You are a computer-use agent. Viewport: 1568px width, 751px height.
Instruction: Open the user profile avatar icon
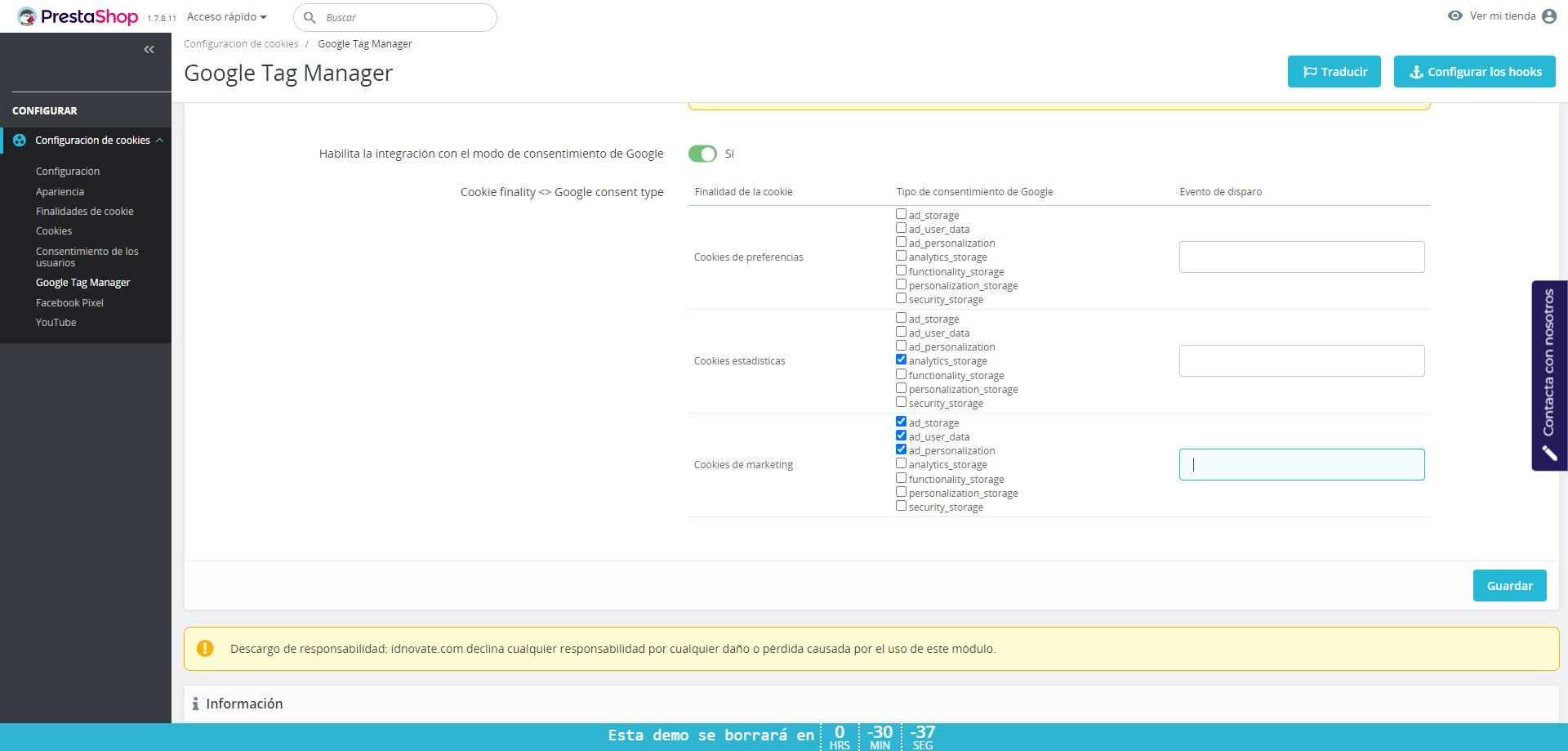1549,16
